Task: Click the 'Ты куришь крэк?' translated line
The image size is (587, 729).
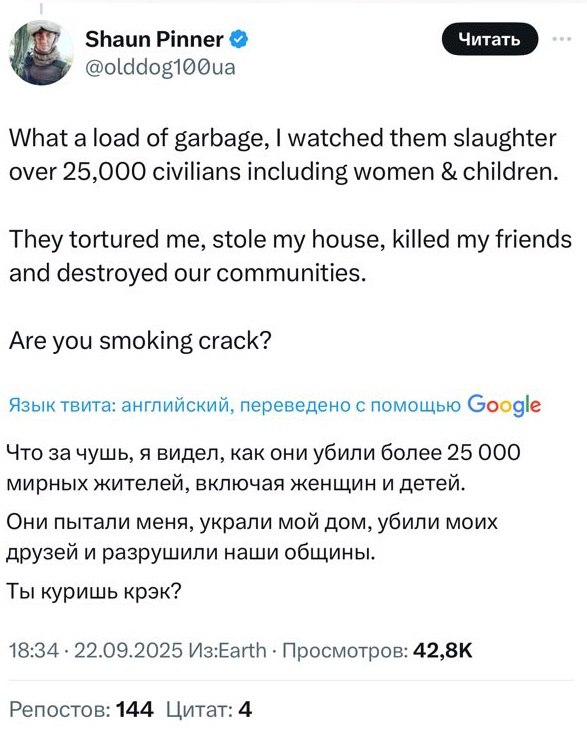Action: (94, 591)
